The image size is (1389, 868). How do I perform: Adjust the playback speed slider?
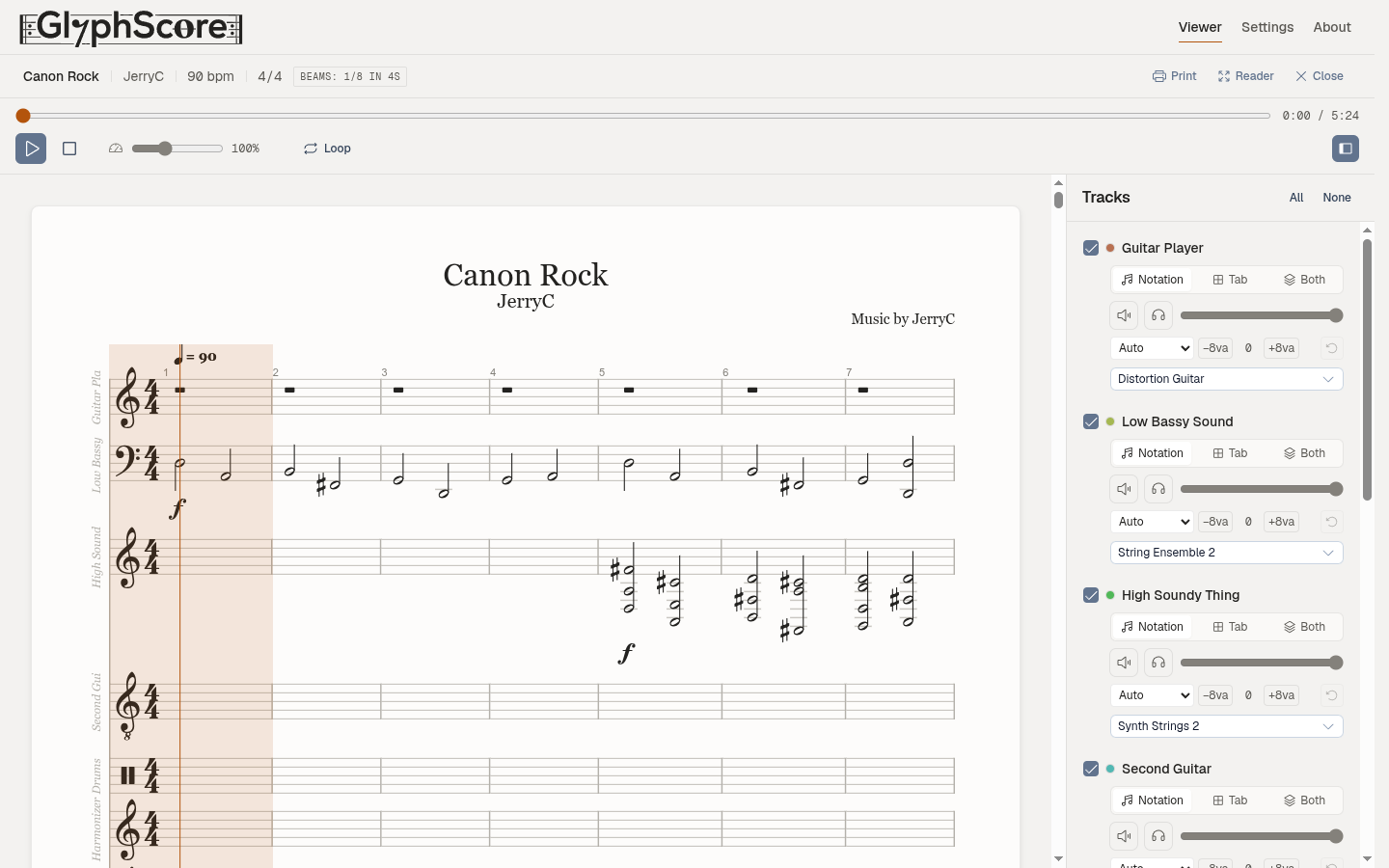[x=177, y=149]
